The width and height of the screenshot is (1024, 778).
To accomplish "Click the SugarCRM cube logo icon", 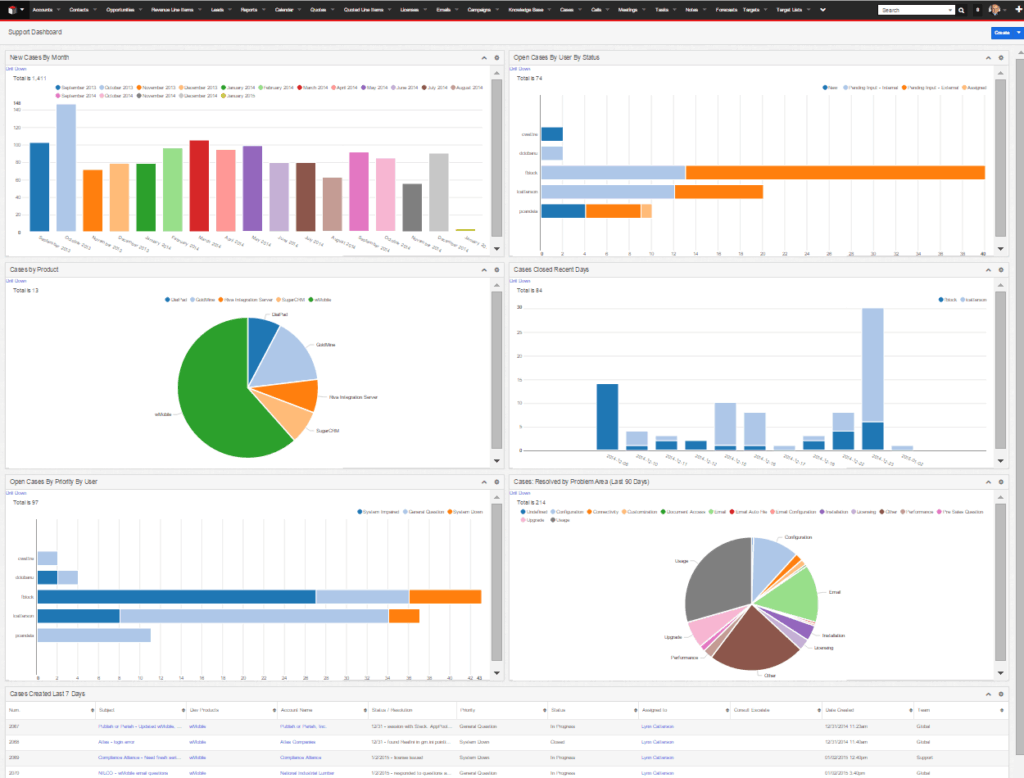I will coord(9,9).
